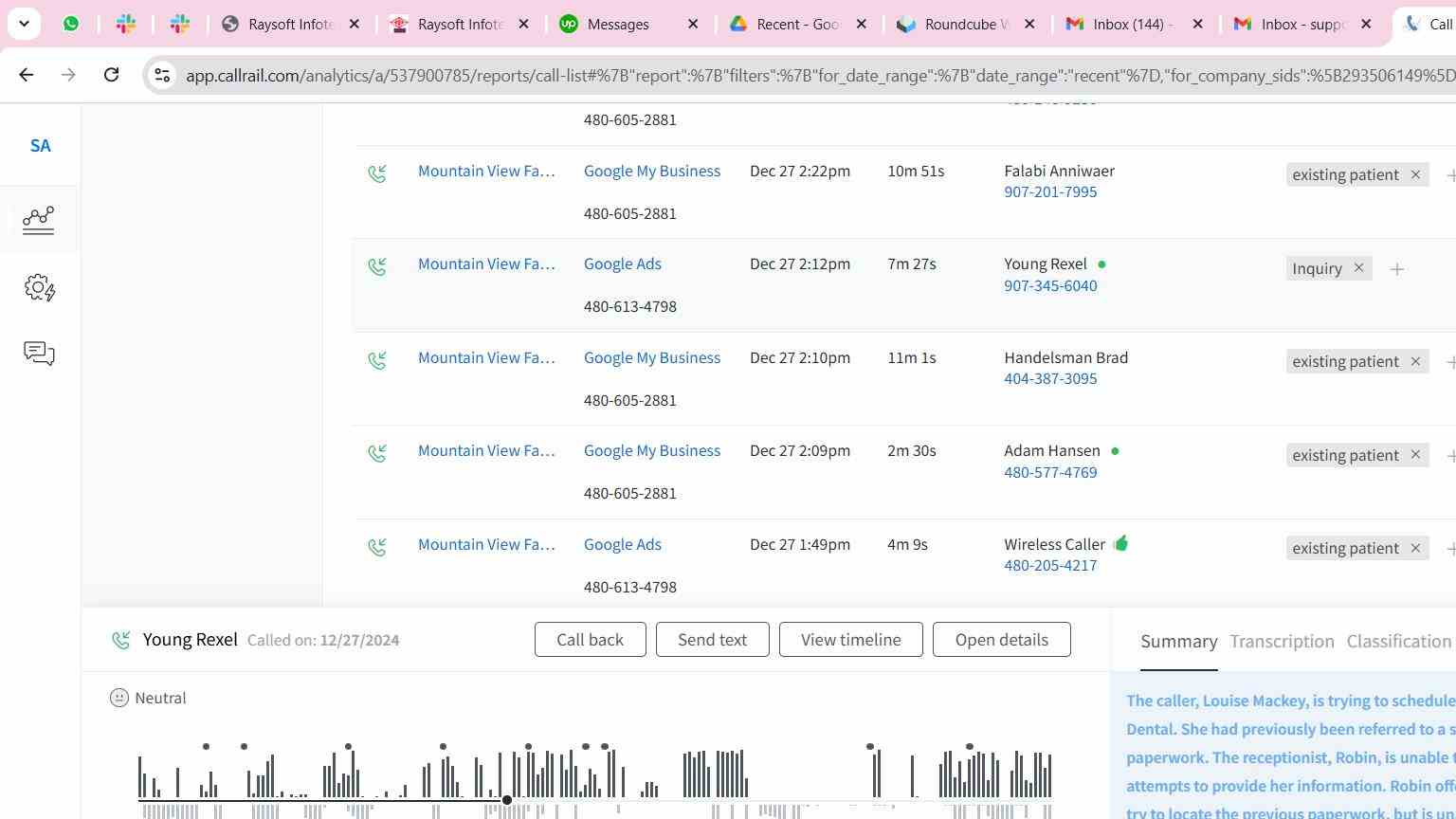
Task: Go back to the previous page
Action: coord(26,75)
